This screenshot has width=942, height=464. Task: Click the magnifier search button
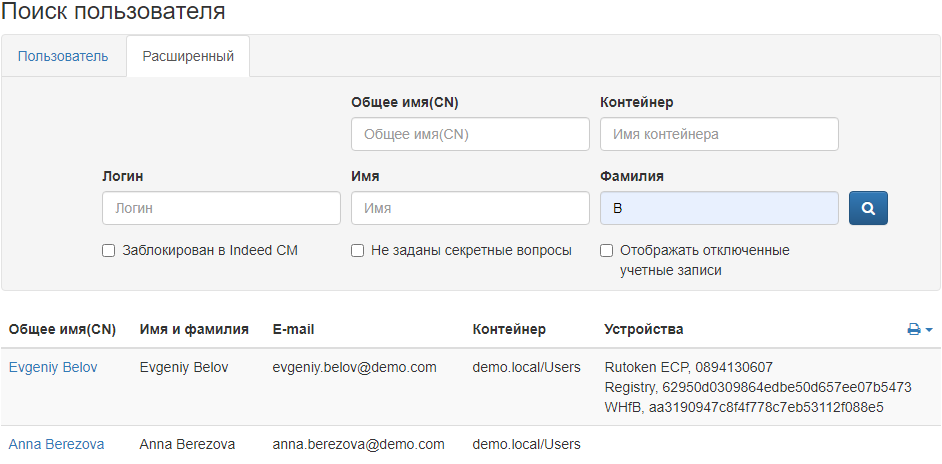coord(868,208)
